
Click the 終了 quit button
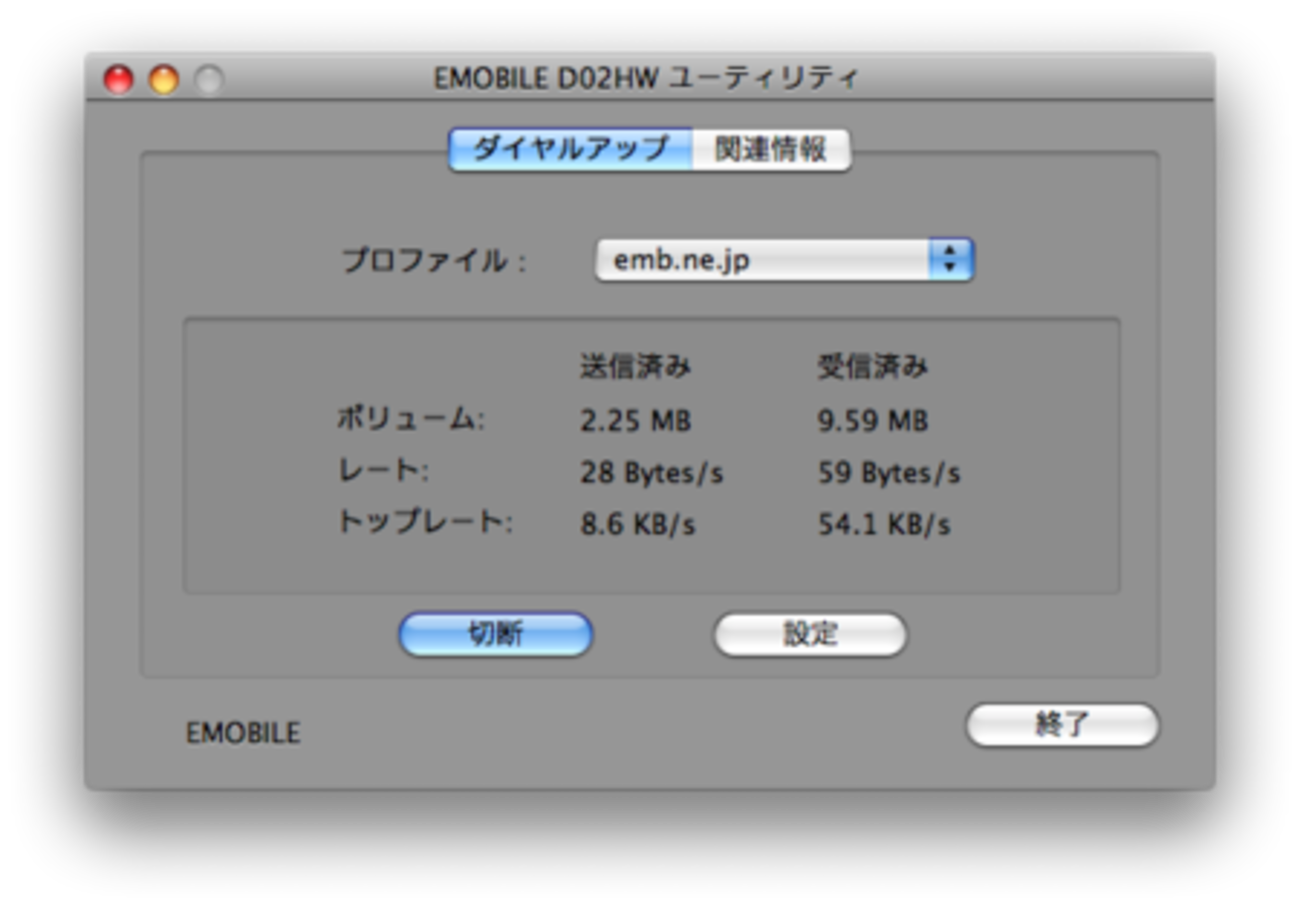coord(1062,725)
